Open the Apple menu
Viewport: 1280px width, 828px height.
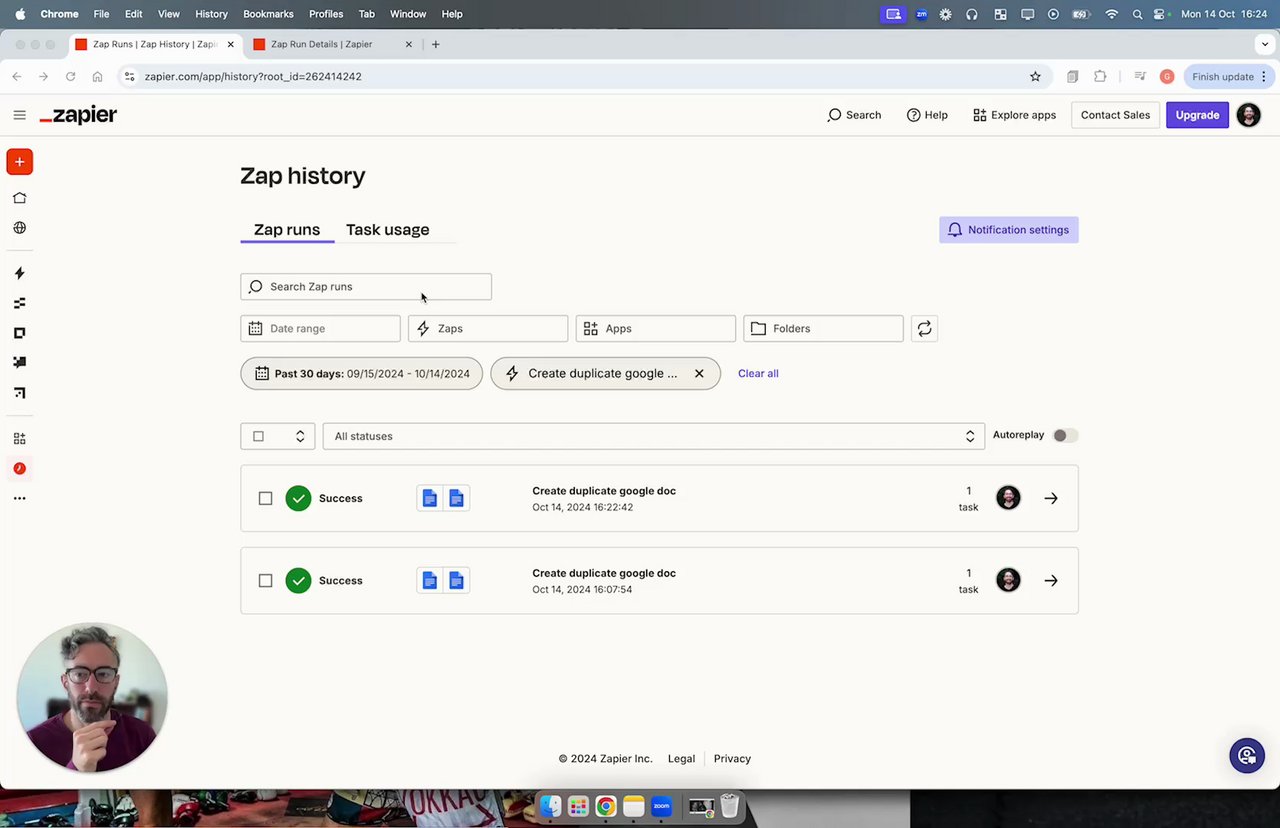point(20,14)
